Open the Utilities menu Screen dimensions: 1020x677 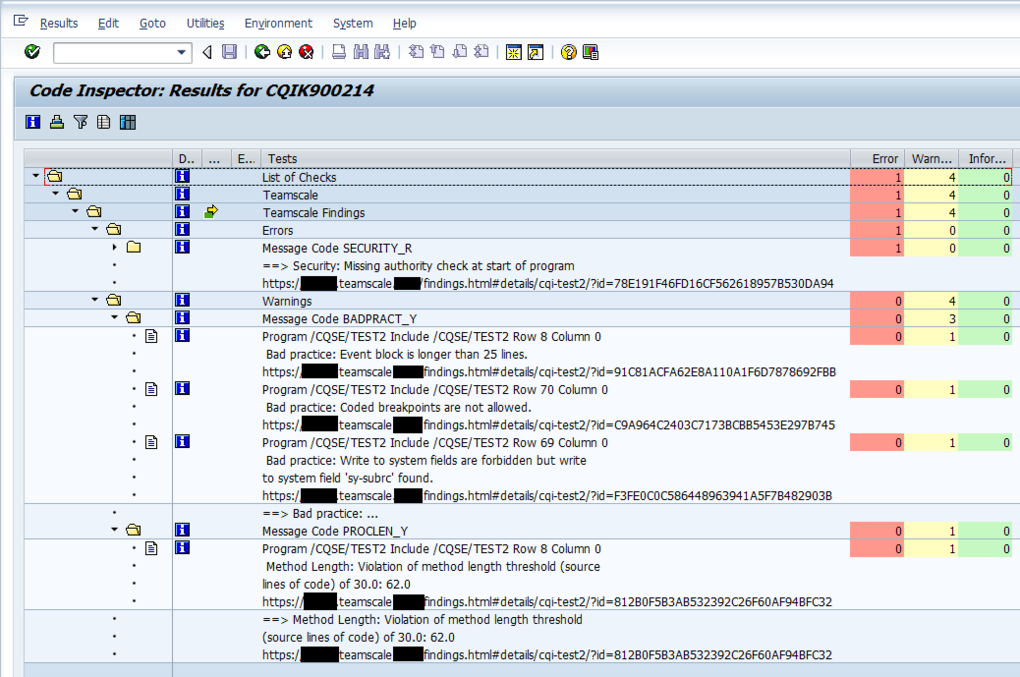[205, 23]
